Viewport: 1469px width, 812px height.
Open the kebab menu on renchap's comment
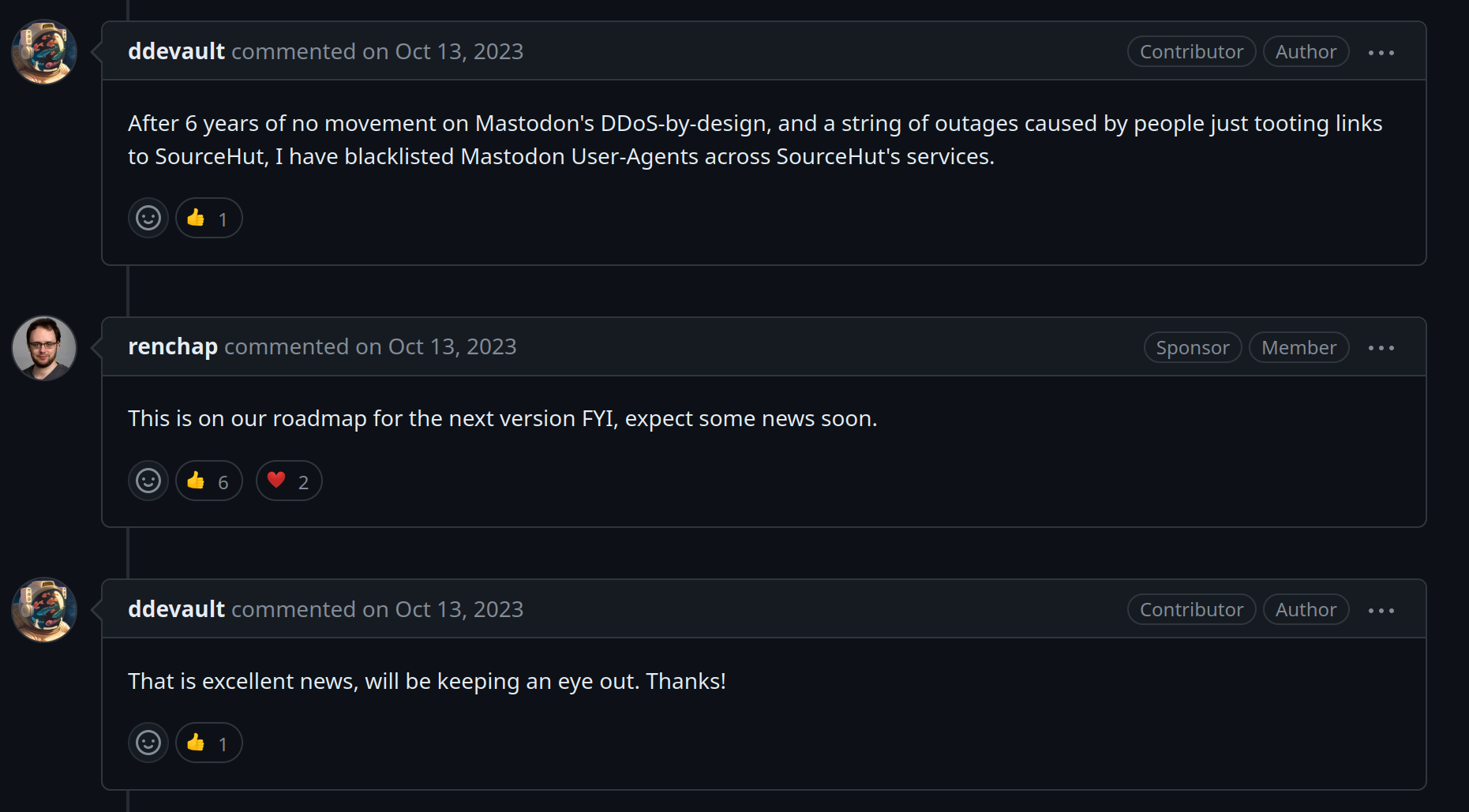(x=1381, y=347)
